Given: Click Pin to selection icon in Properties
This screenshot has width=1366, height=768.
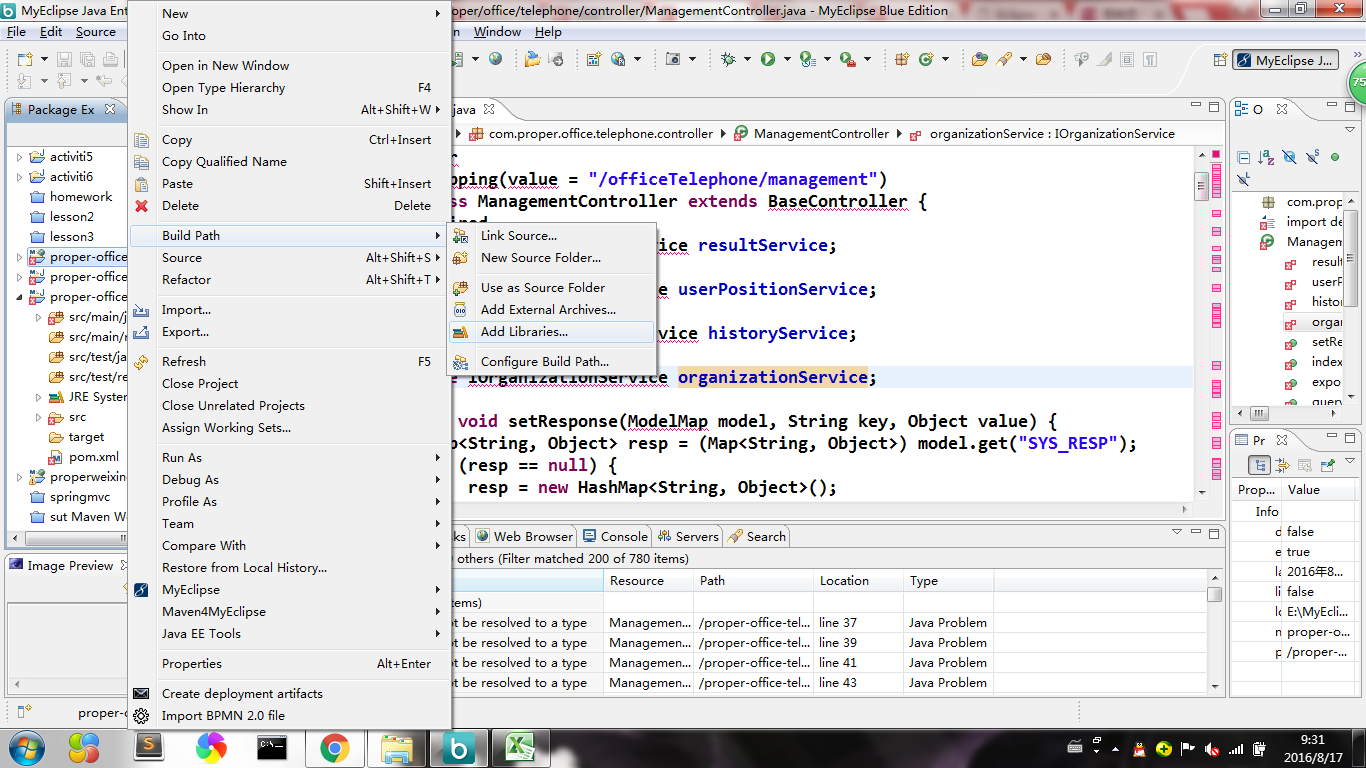Looking at the screenshot, I should 1328,465.
